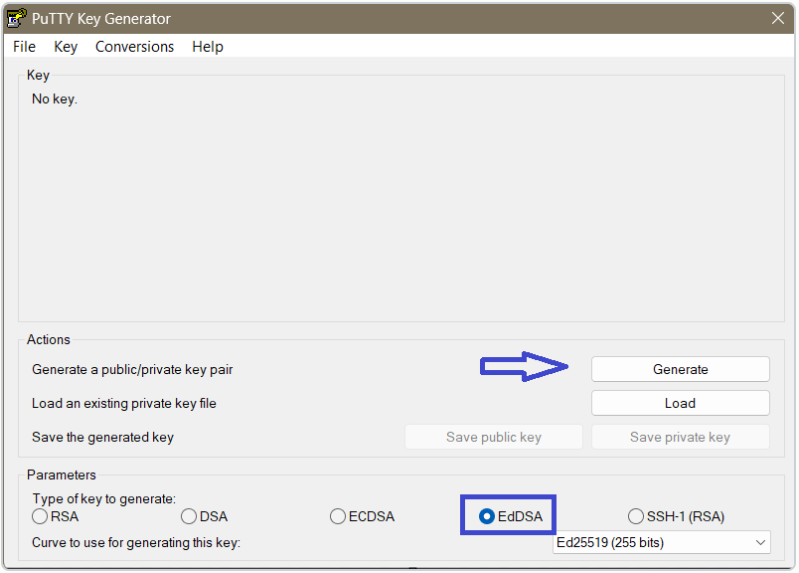Image resolution: width=799 pixels, height=573 pixels.
Task: Click the Load button
Action: [x=680, y=403]
